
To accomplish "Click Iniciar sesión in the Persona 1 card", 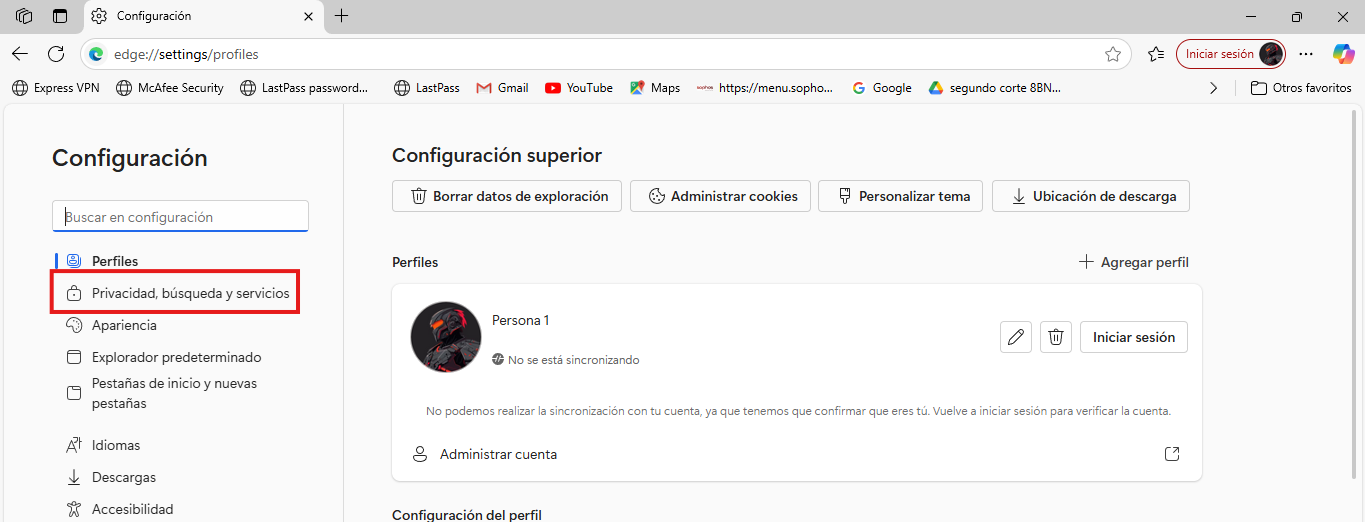I will point(1134,337).
